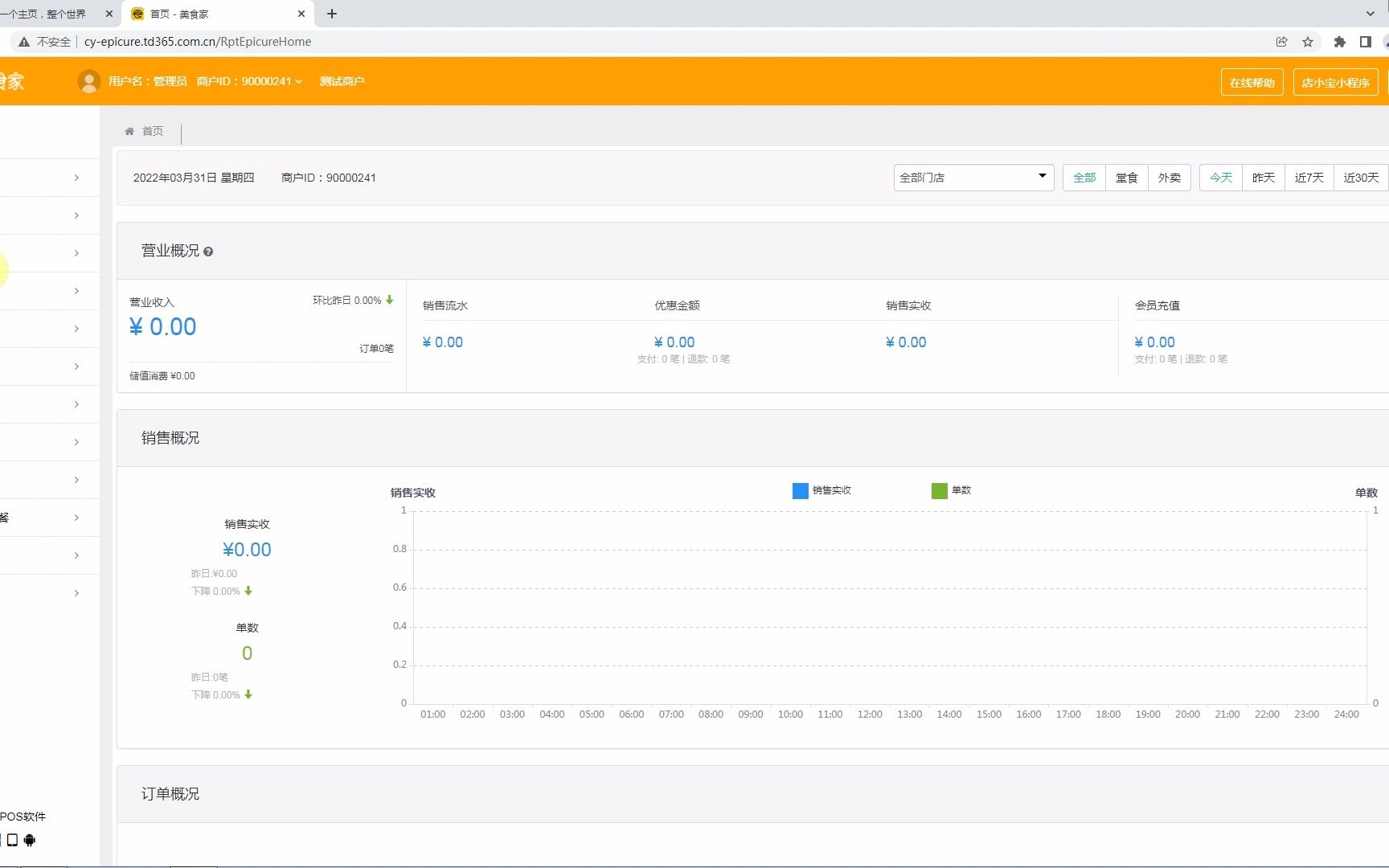
Task: Bookmark this page with the star icon
Action: tap(1308, 42)
